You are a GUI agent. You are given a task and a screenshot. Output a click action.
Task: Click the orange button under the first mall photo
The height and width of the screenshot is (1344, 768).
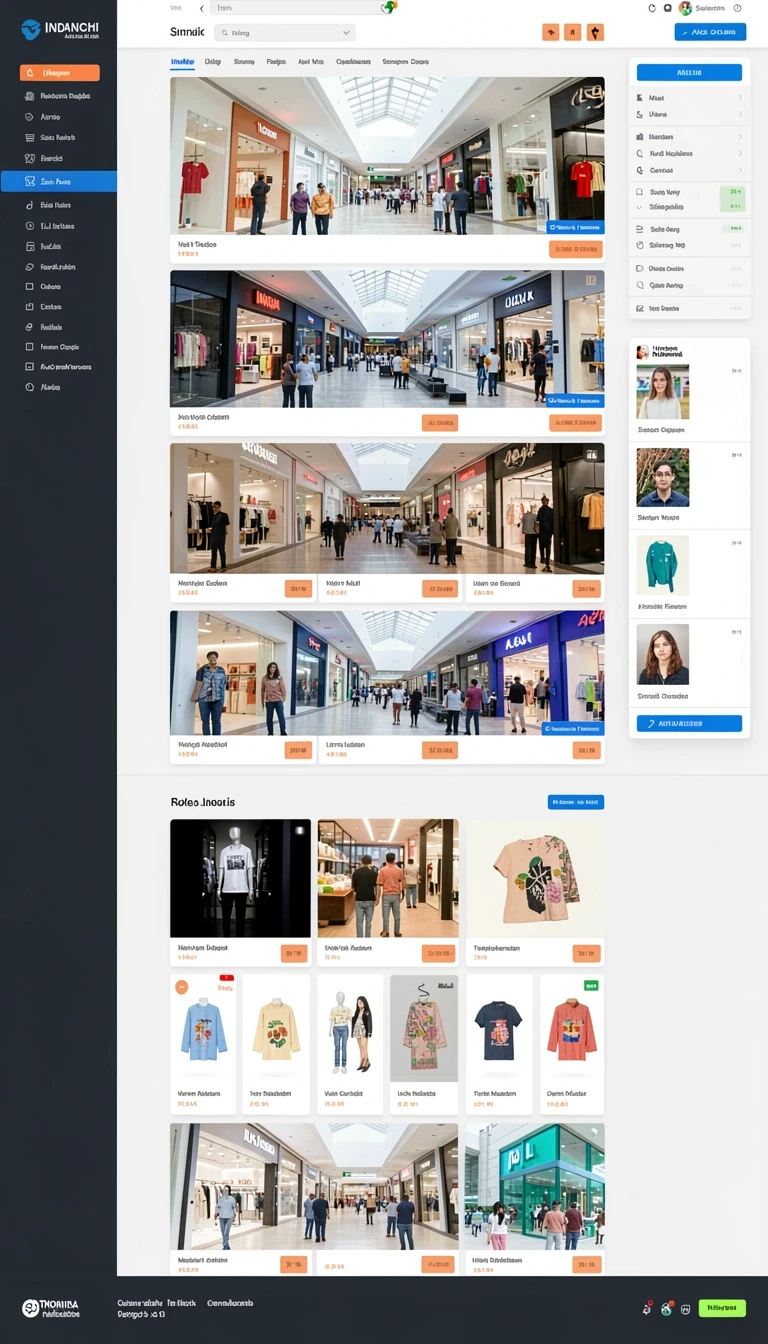[x=576, y=250]
